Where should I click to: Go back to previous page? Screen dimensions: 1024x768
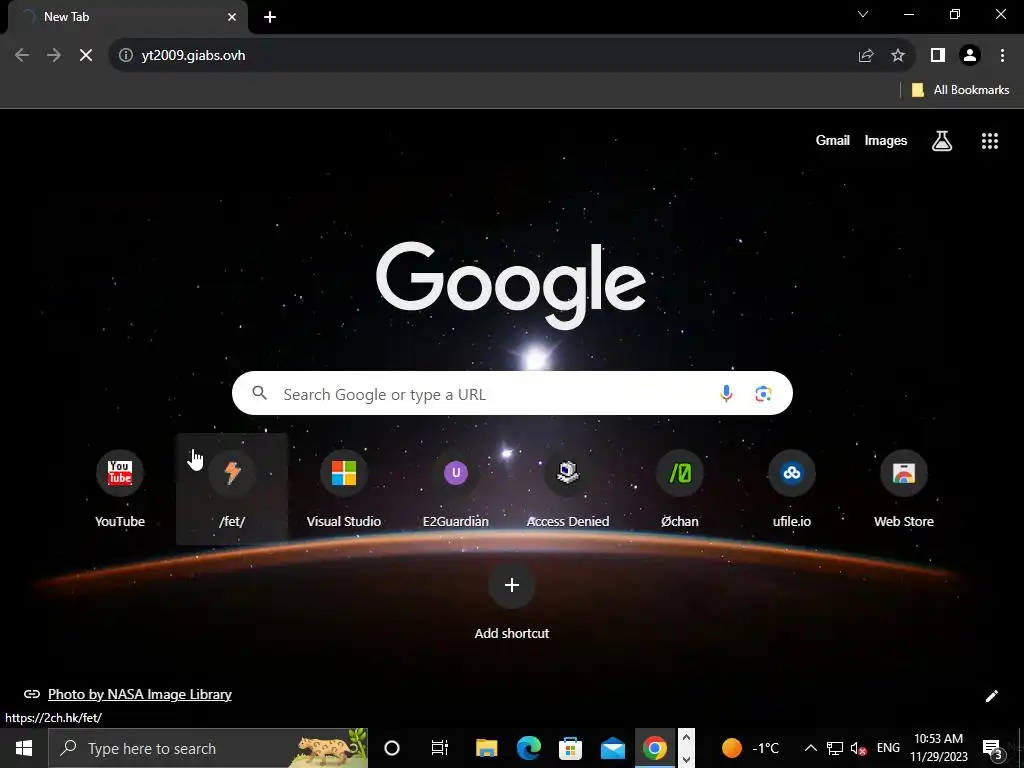[22, 56]
